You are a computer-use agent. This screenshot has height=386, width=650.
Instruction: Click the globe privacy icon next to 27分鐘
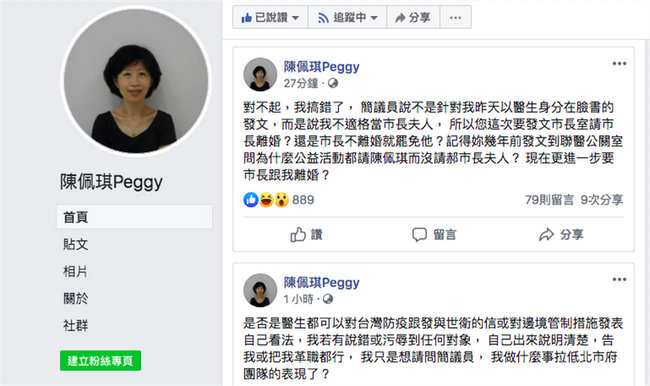click(x=333, y=83)
